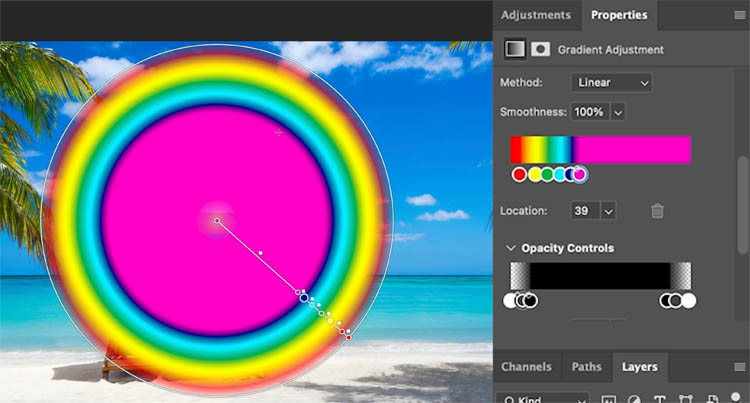This screenshot has height=403, width=750.
Task: Select the Layers tab
Action: (x=640, y=367)
